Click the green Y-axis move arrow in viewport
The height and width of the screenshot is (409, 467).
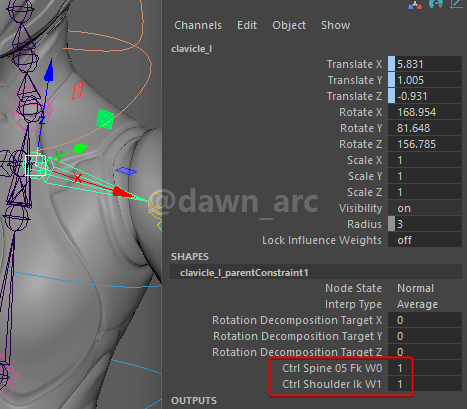pos(80,148)
